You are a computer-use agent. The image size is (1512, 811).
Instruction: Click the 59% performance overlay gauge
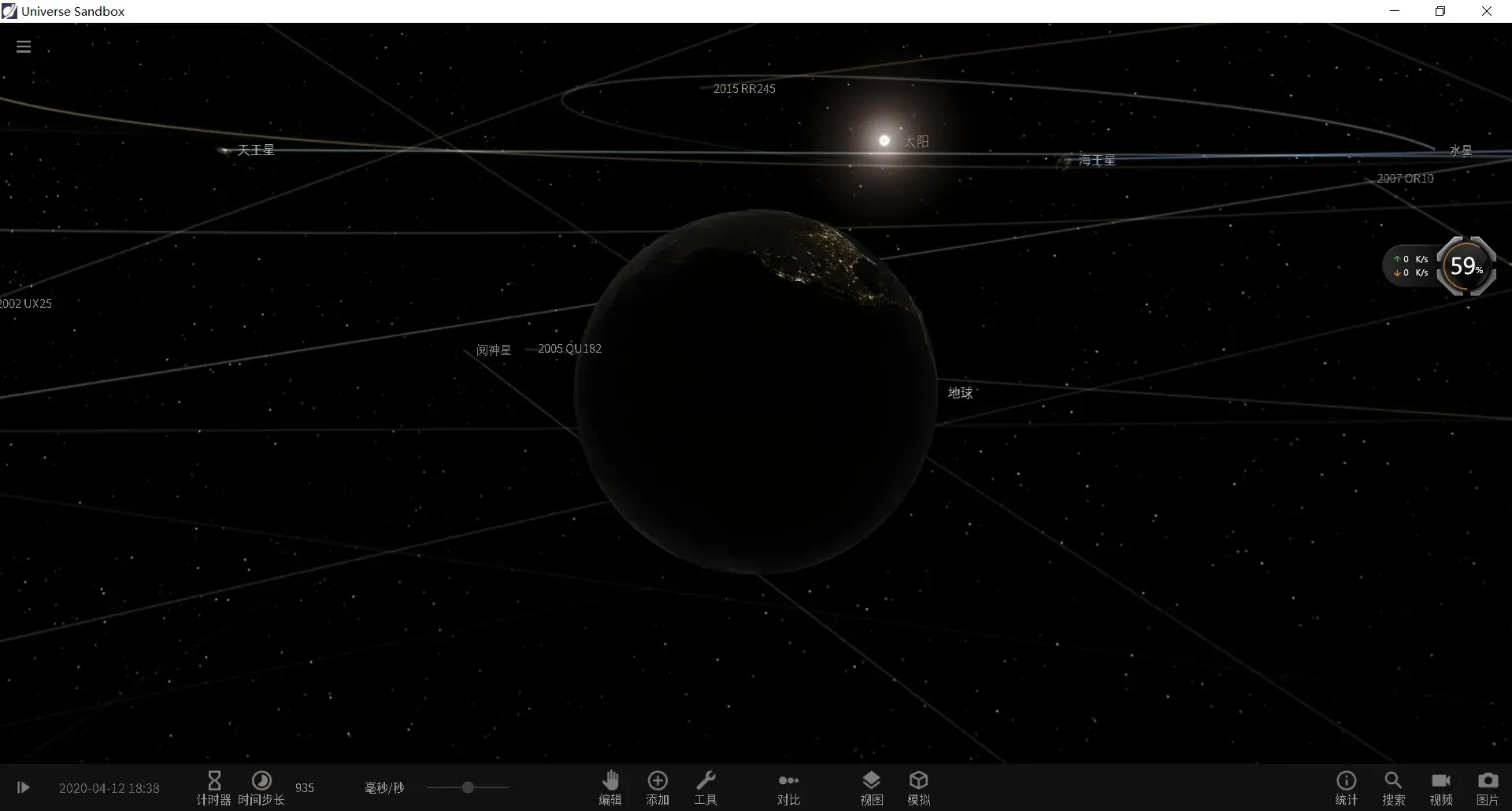1466,266
